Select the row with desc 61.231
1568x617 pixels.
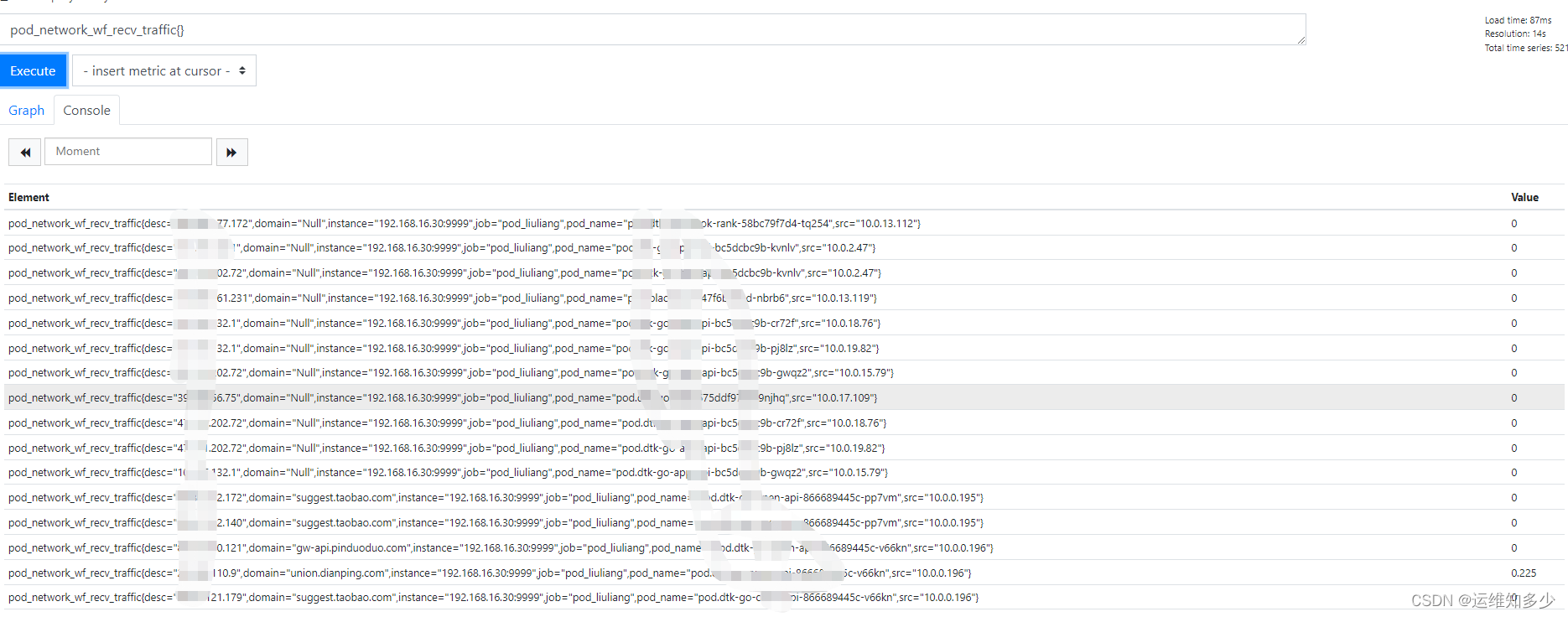(784, 298)
